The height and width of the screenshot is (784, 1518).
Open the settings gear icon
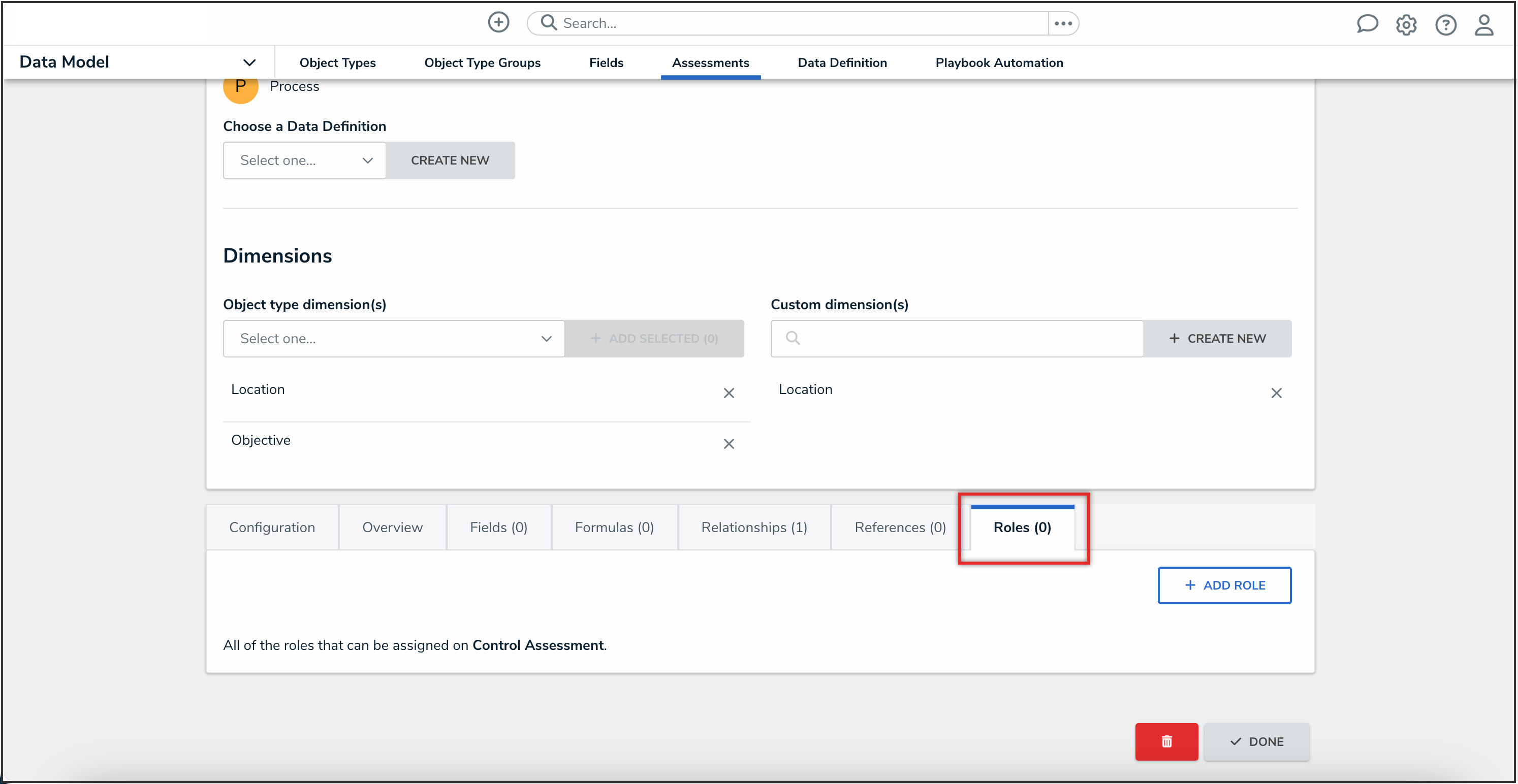click(1405, 25)
